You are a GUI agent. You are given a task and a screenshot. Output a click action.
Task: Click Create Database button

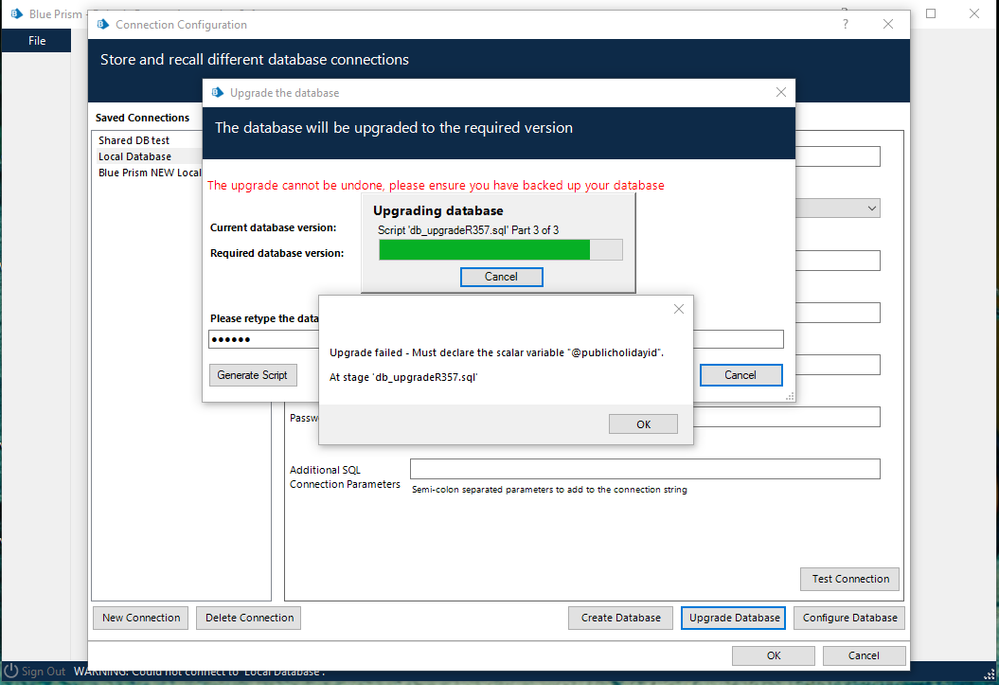click(x=621, y=618)
